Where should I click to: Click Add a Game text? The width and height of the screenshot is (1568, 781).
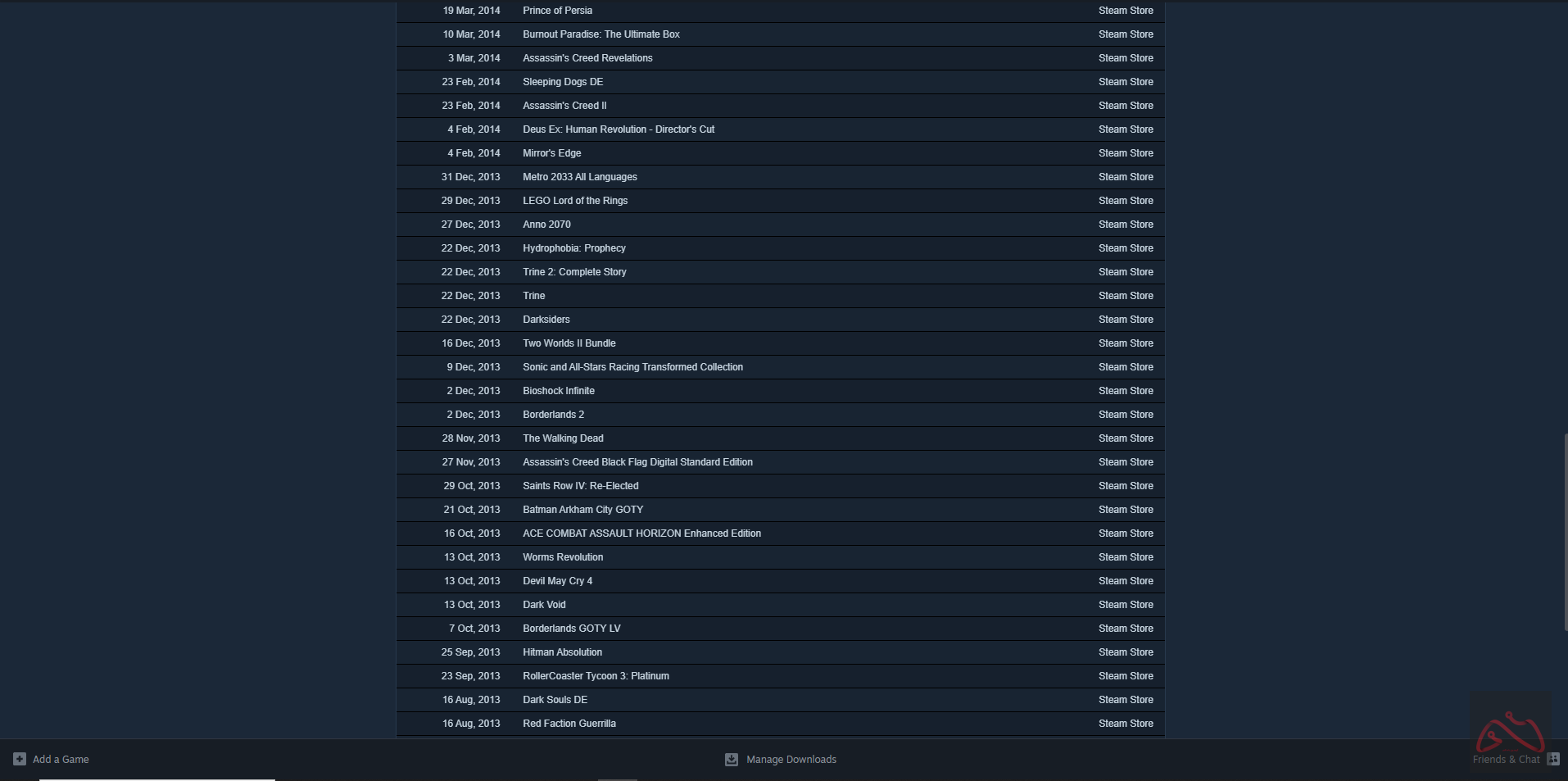click(x=61, y=760)
